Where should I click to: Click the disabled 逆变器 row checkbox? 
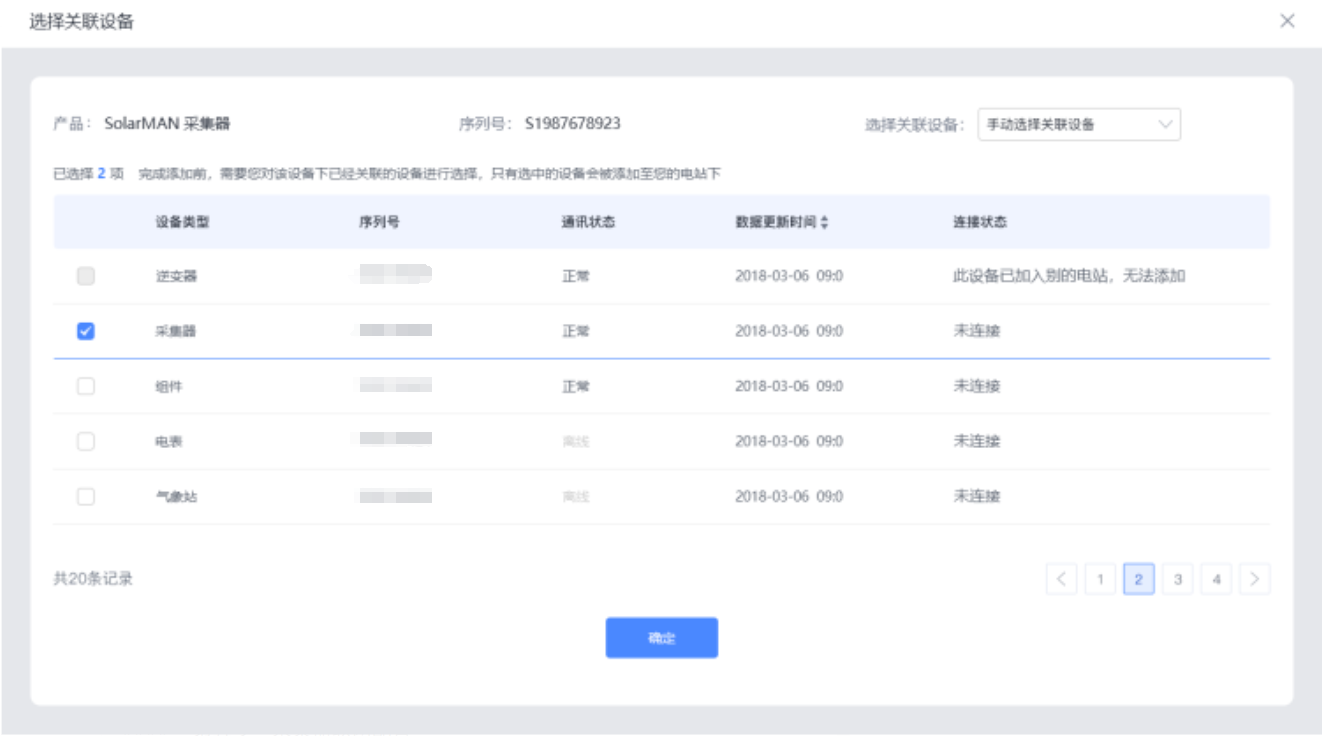[x=86, y=277]
